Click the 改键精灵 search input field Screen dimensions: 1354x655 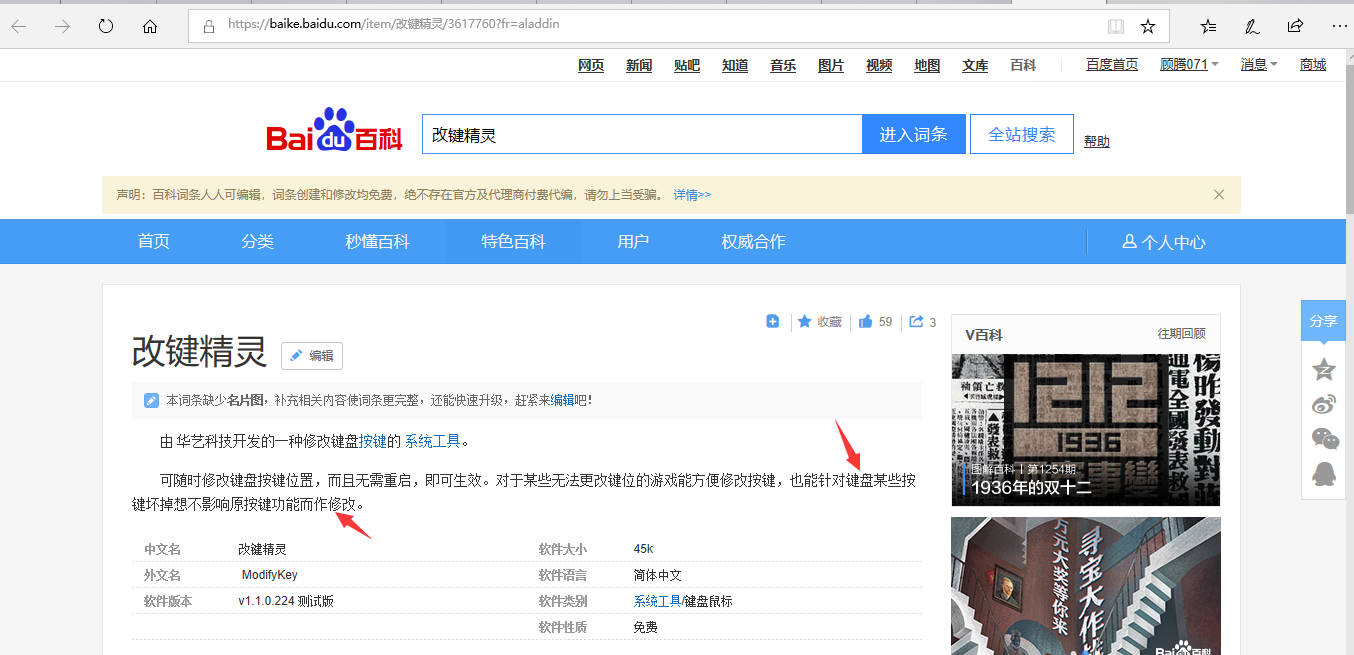[641, 134]
